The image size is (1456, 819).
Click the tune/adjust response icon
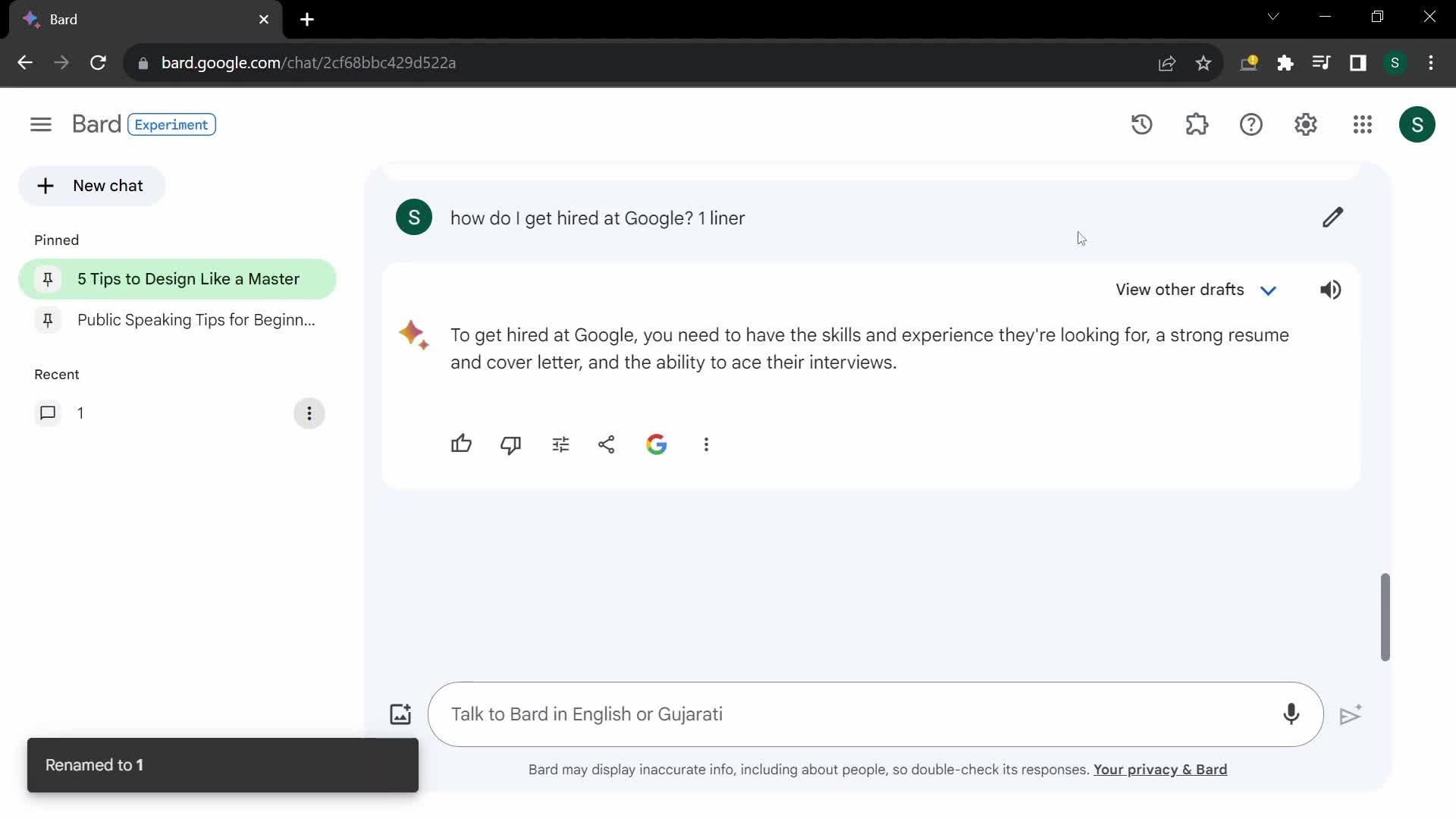pos(560,444)
